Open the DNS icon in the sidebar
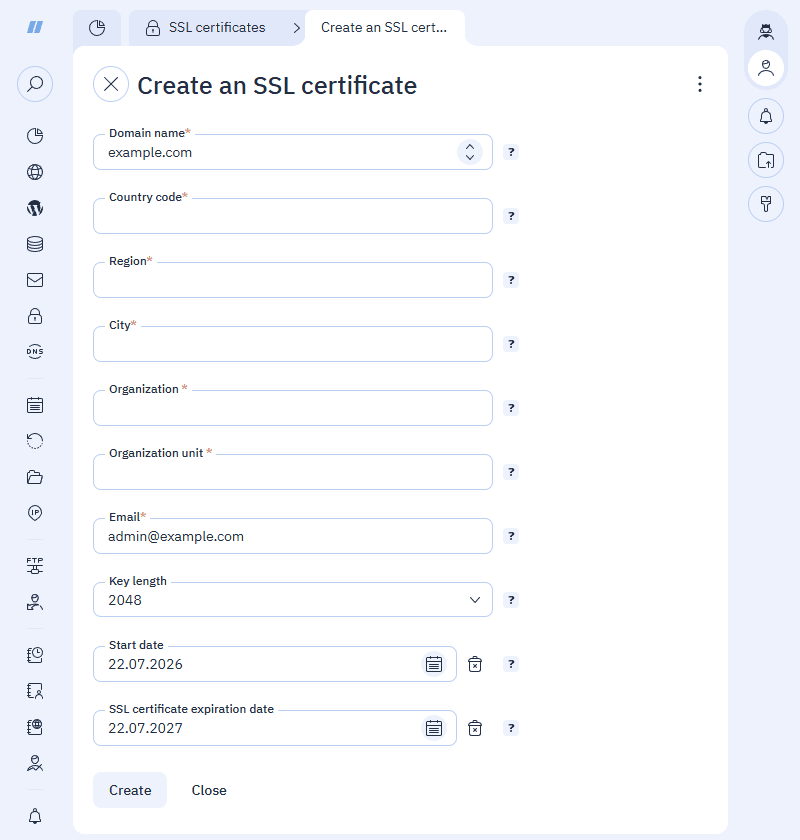This screenshot has height=840, width=800. tap(35, 351)
